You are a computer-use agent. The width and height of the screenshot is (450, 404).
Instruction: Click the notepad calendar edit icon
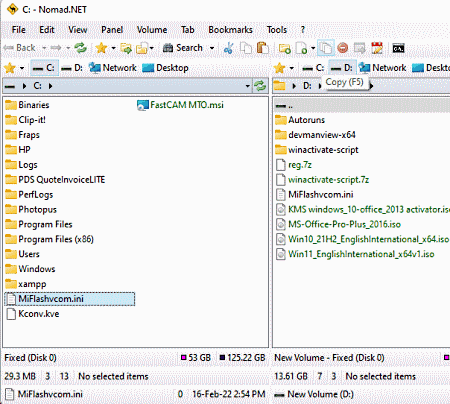pos(377,48)
